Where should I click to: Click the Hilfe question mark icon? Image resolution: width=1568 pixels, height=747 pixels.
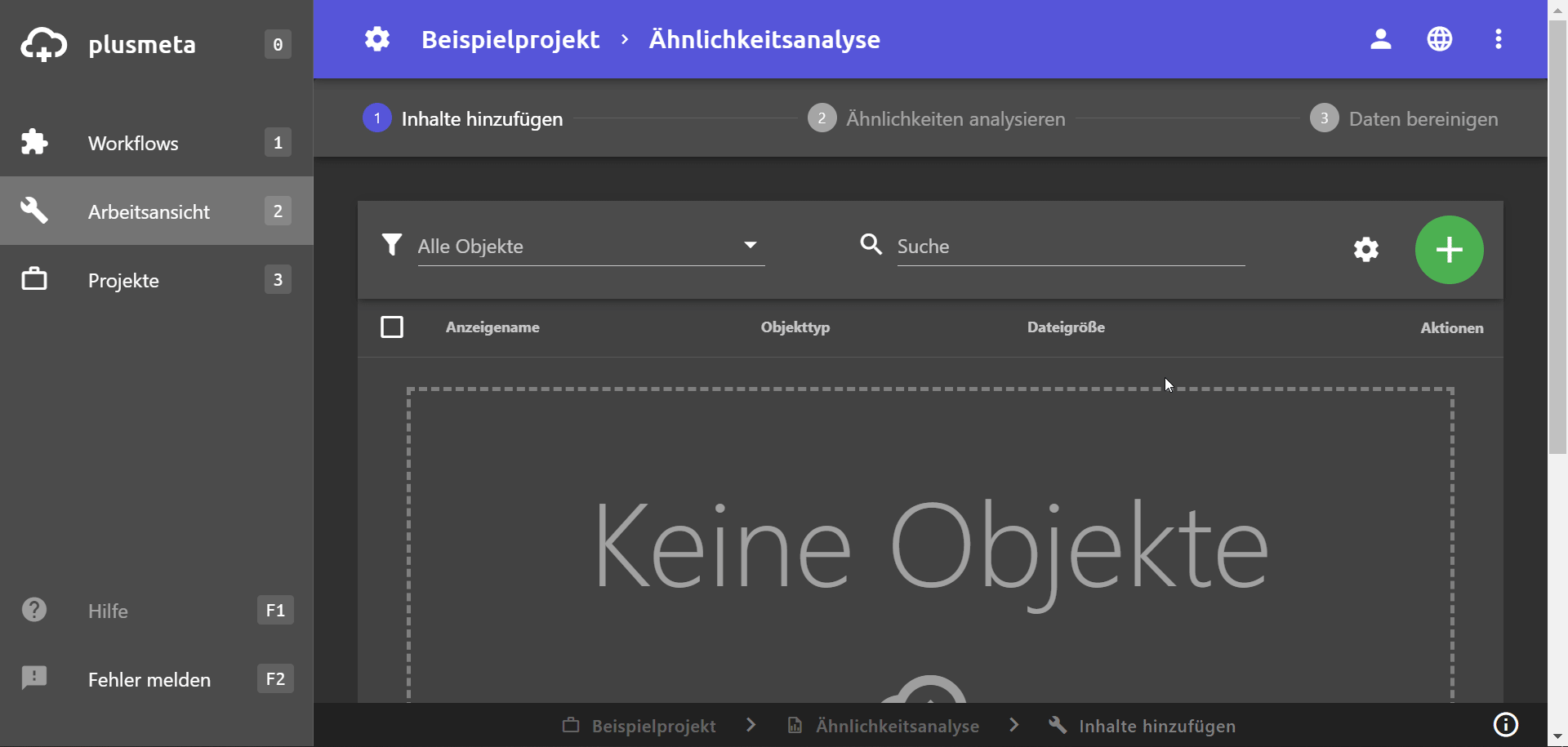tap(34, 610)
